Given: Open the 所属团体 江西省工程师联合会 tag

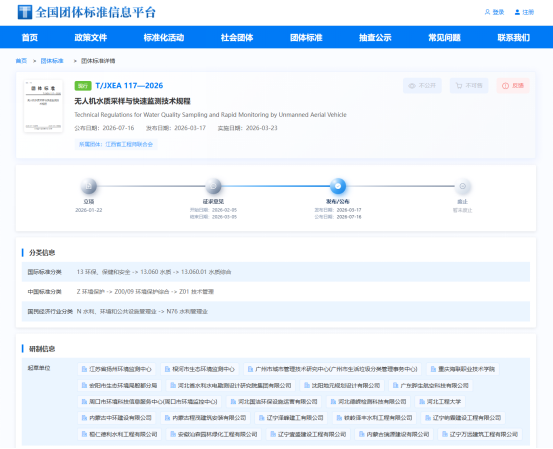Looking at the screenshot, I should (x=116, y=144).
